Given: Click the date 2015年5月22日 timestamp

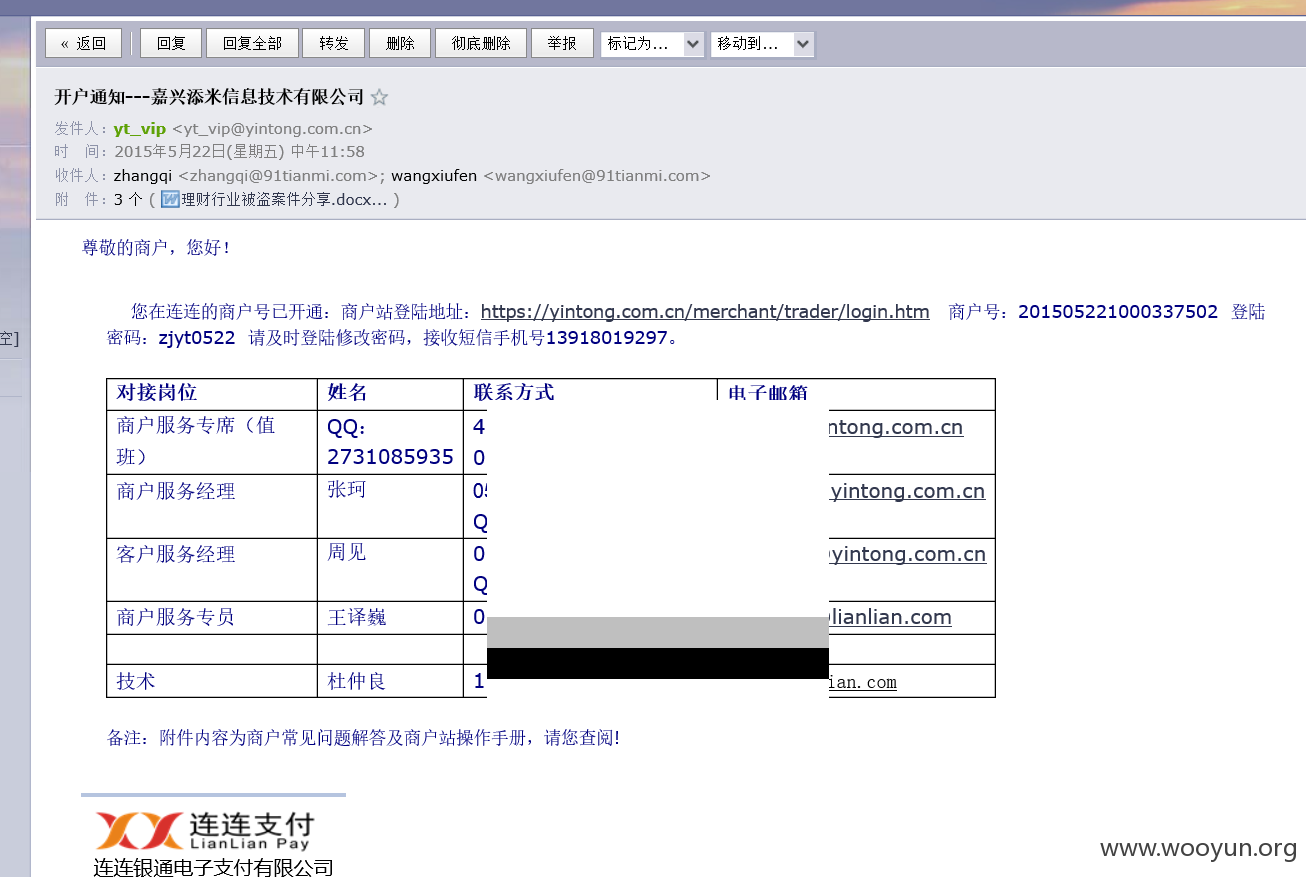Looking at the screenshot, I should tap(240, 152).
